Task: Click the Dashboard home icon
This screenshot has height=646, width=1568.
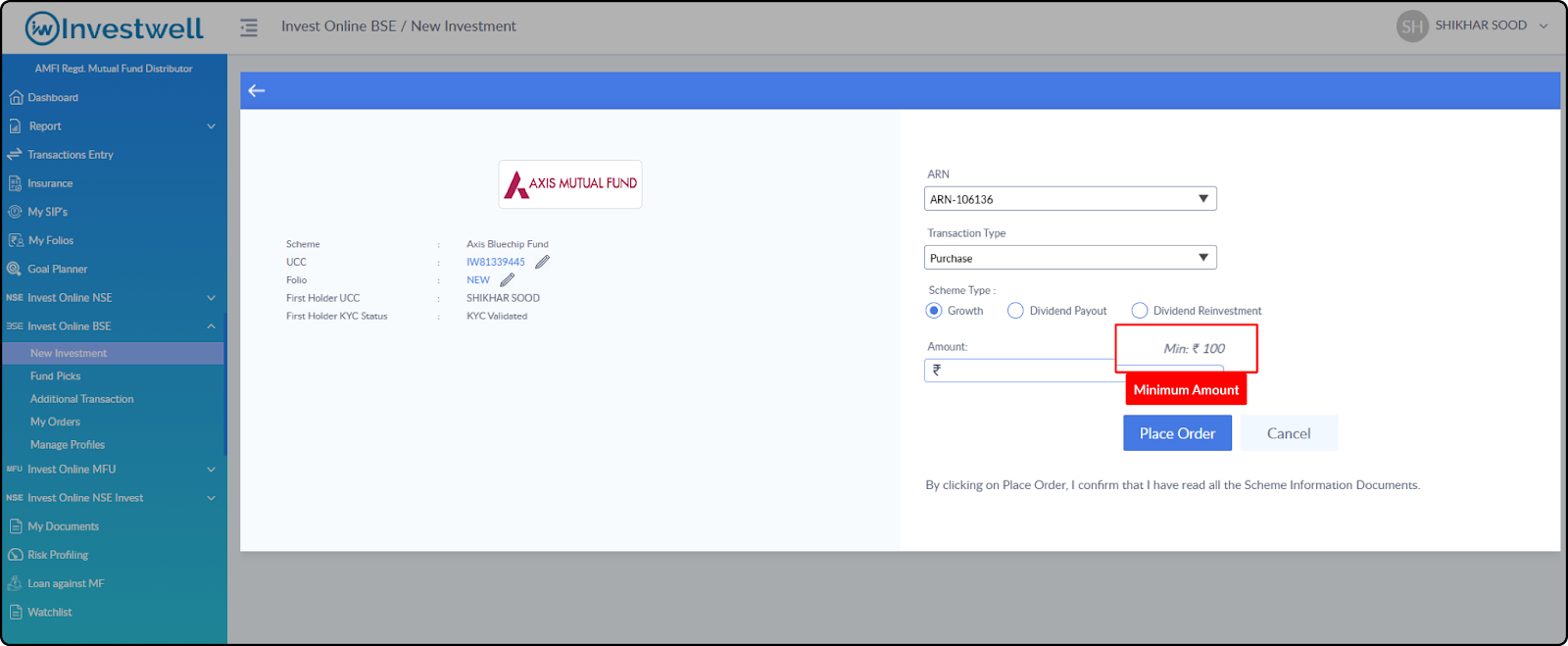Action: pyautogui.click(x=16, y=97)
